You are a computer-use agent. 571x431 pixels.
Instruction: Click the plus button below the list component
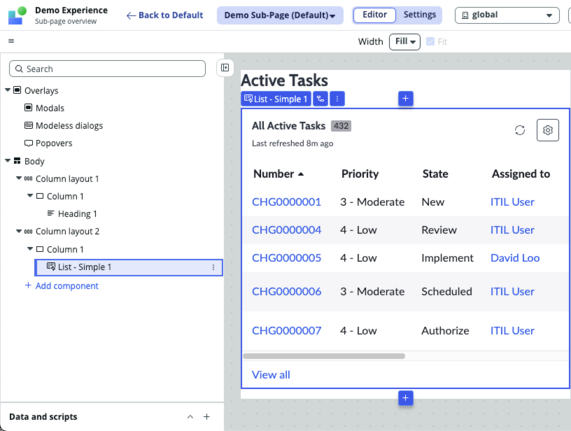tap(405, 398)
